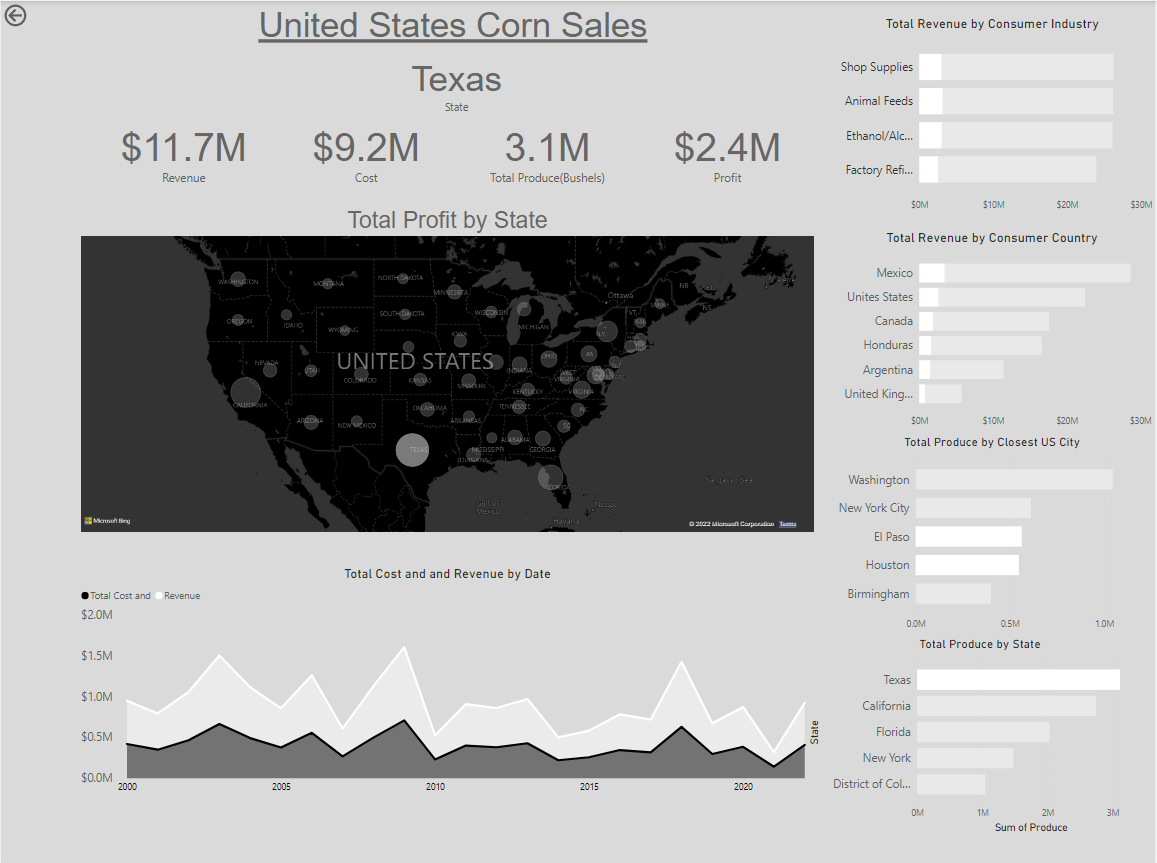Select the El Paso produce bar
Screen dimensions: 1157x863
[968, 537]
